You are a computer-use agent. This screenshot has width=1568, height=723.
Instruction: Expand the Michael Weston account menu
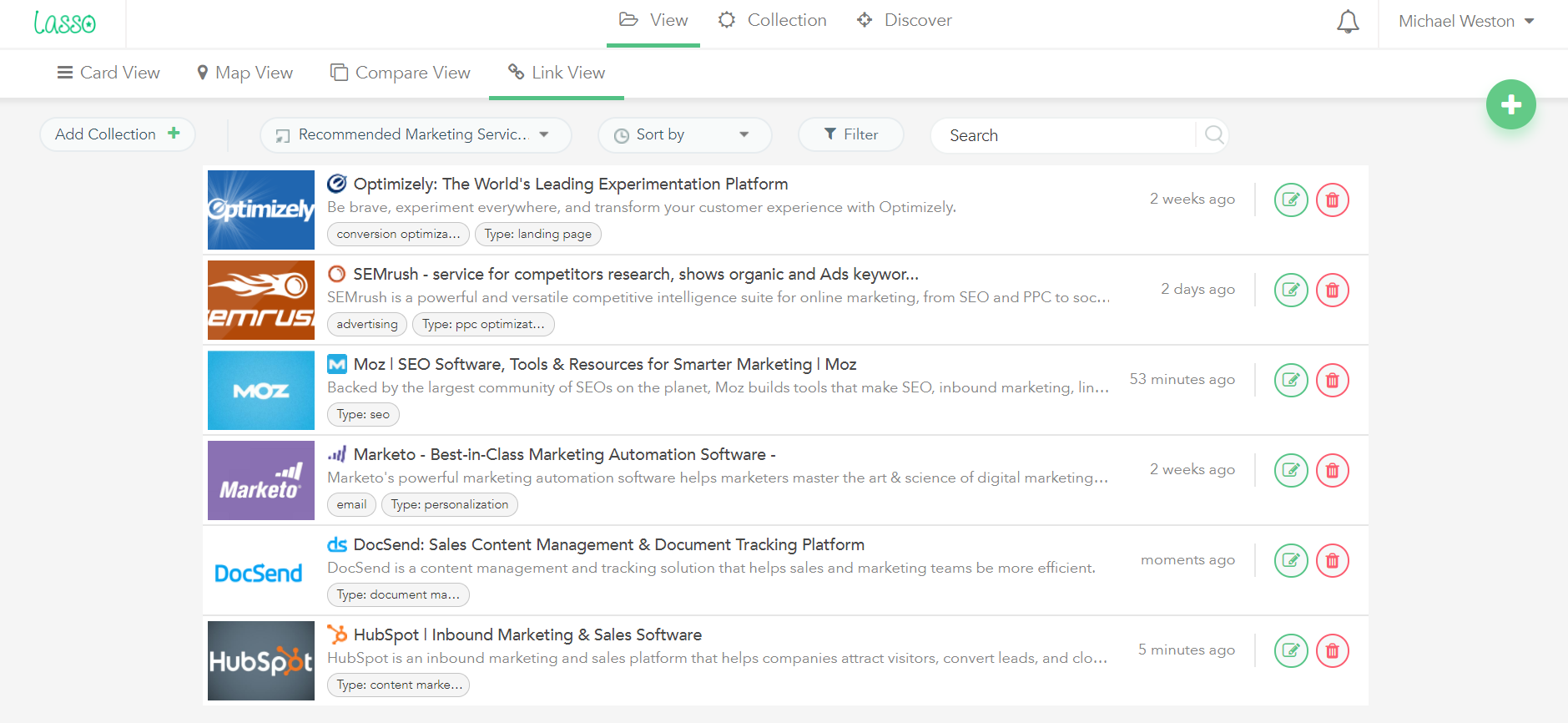[1466, 22]
